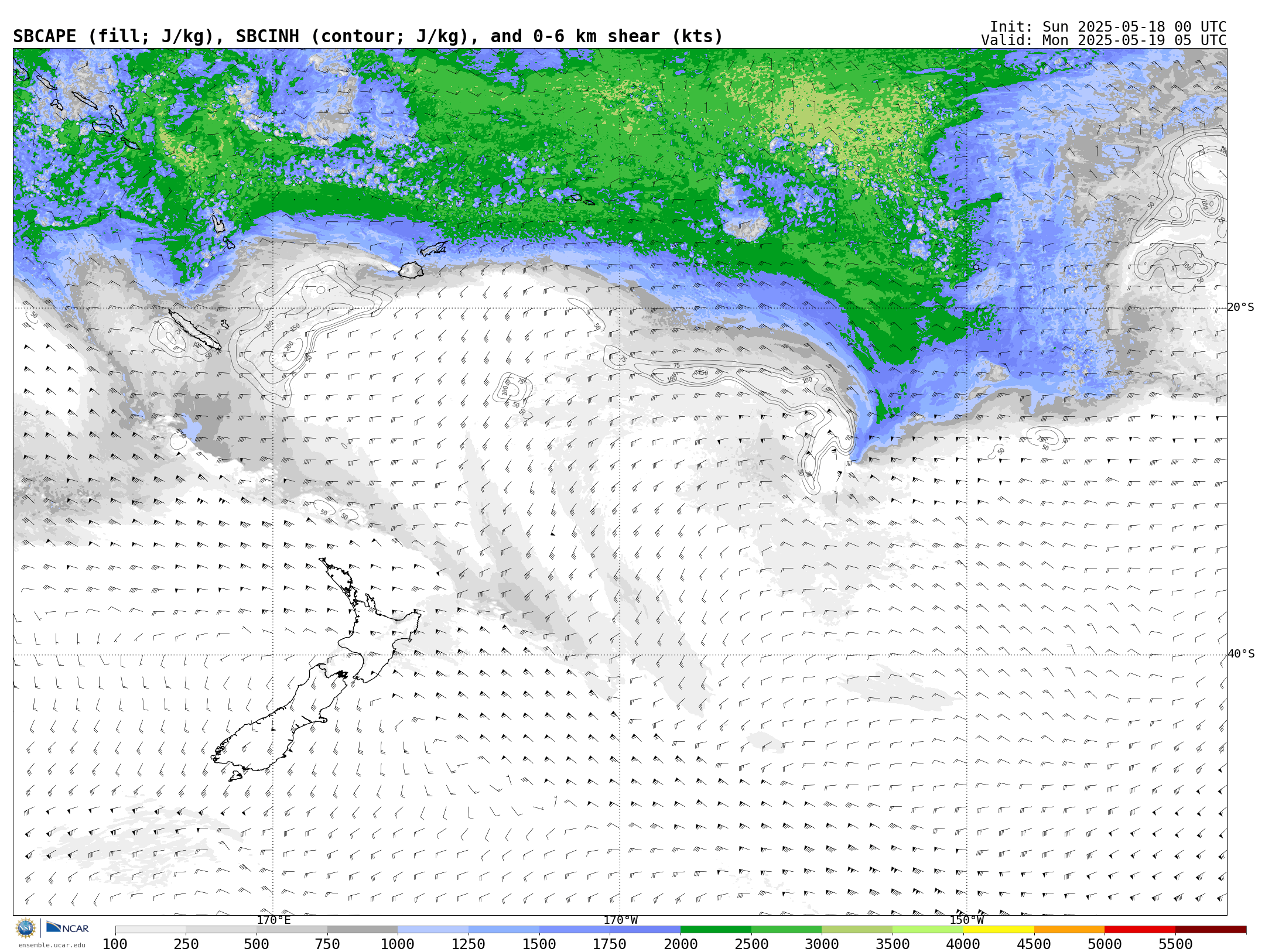Viewport: 1265px width, 952px height.
Task: Select the medium green 2500–3000 color swatch
Action: pyautogui.click(x=787, y=929)
